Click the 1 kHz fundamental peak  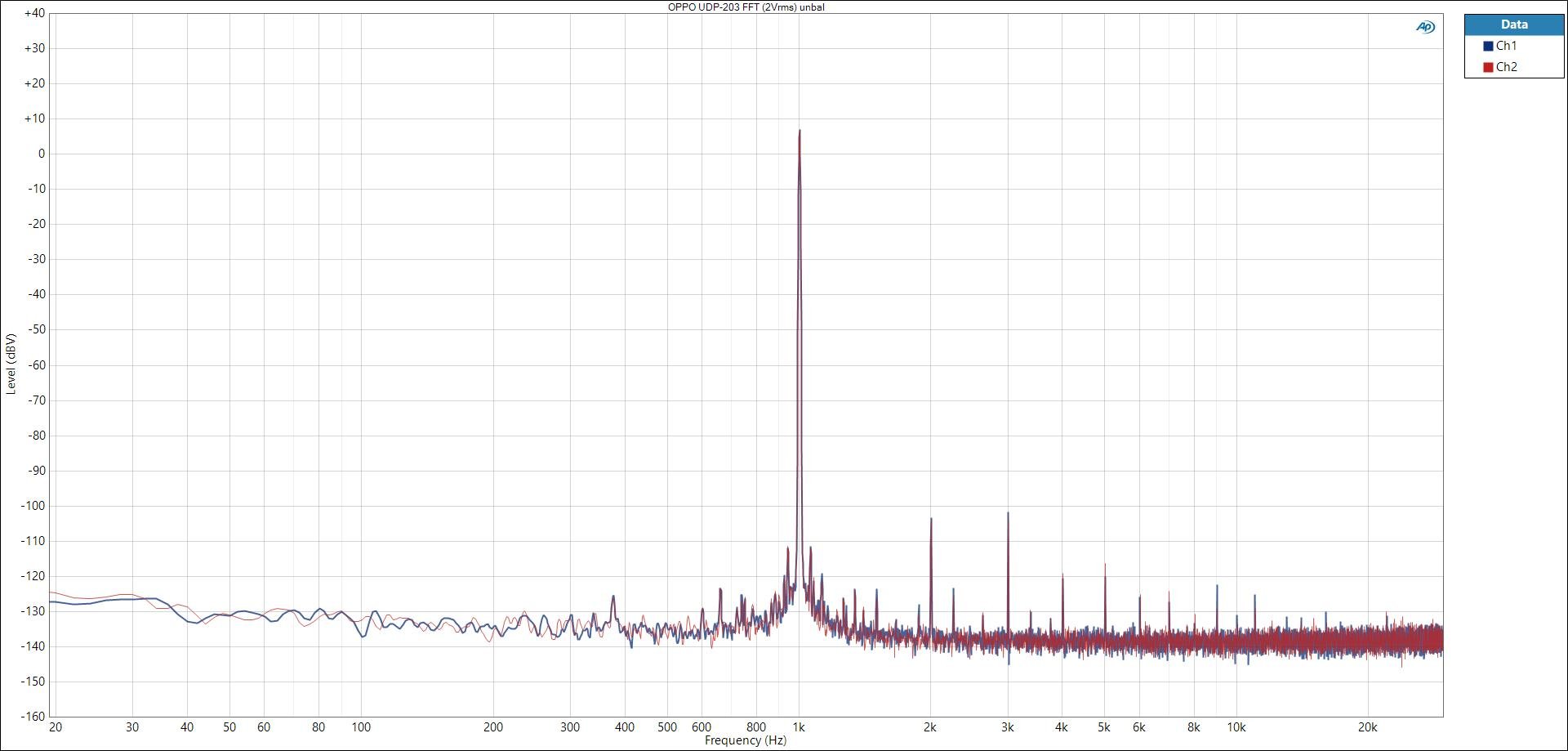[800, 131]
